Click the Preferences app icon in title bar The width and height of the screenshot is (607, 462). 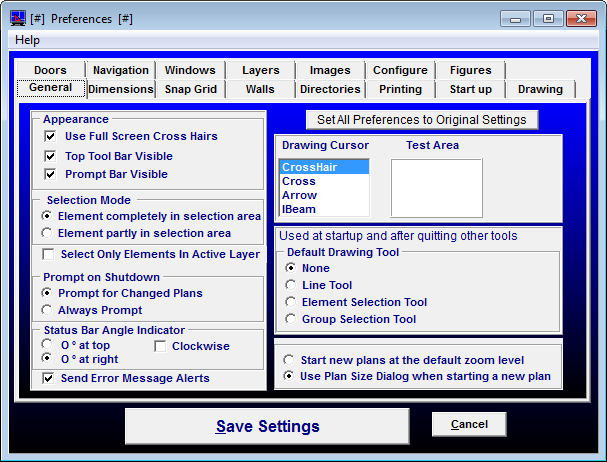coord(18,18)
